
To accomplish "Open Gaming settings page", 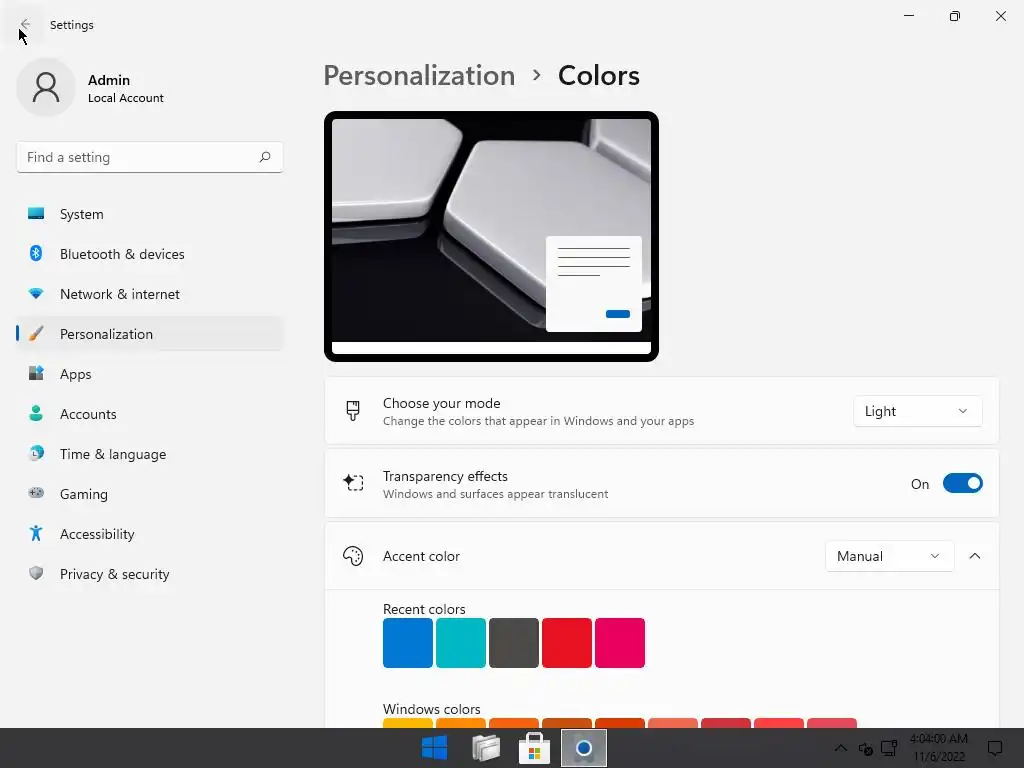I will [150, 494].
